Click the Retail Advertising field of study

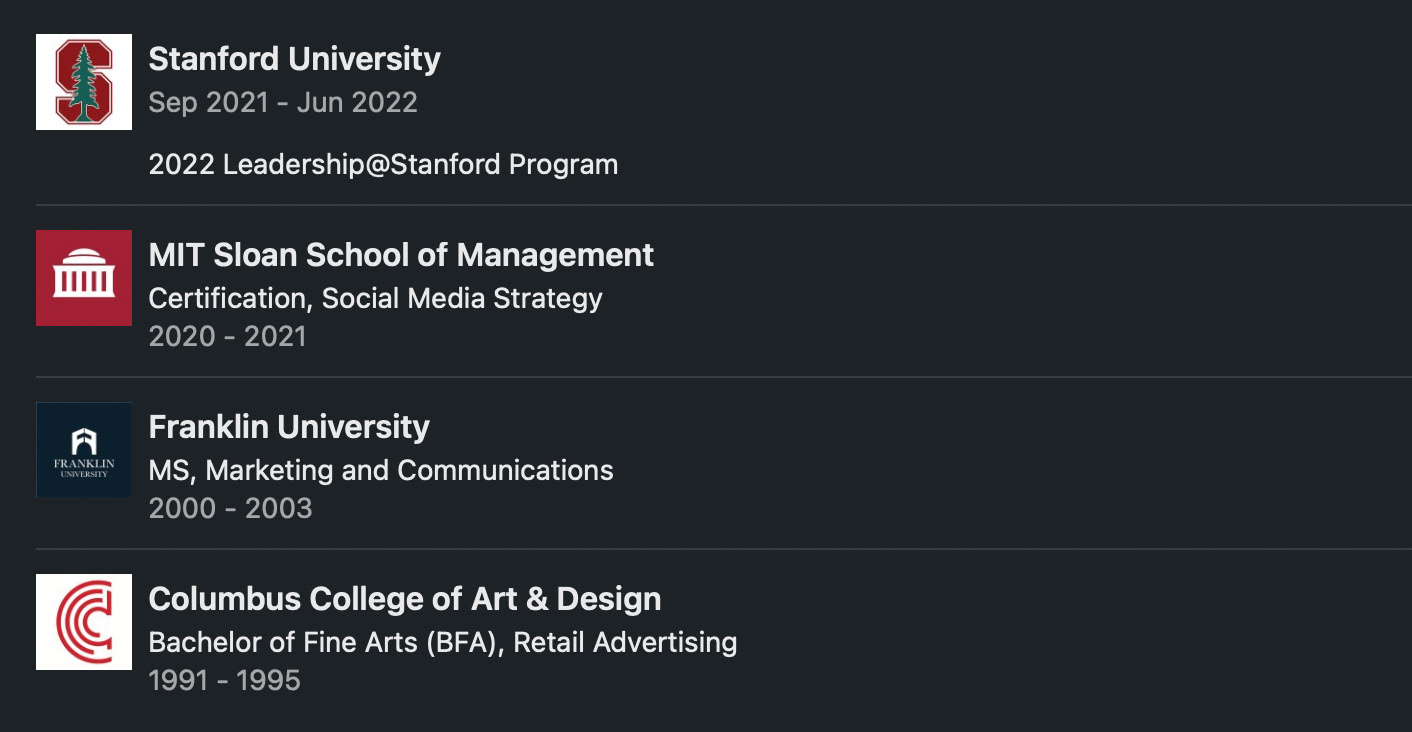626,642
